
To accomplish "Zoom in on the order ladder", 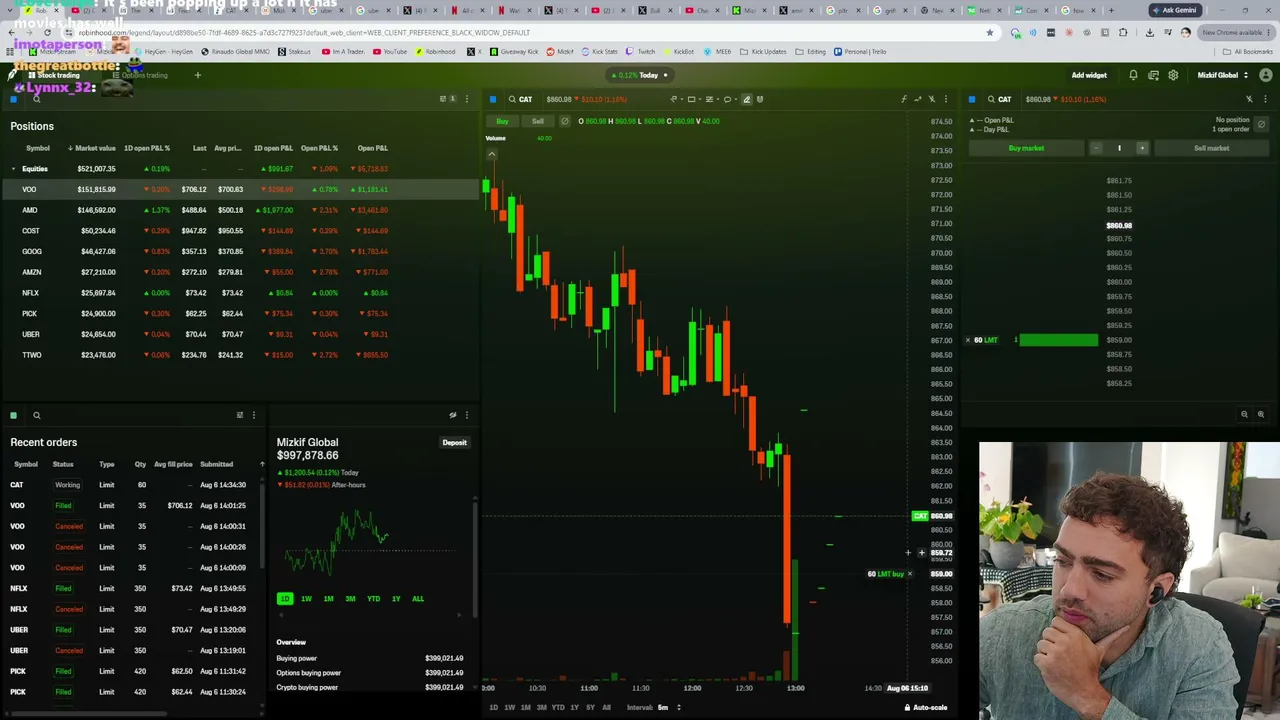I will pyautogui.click(x=1260, y=414).
